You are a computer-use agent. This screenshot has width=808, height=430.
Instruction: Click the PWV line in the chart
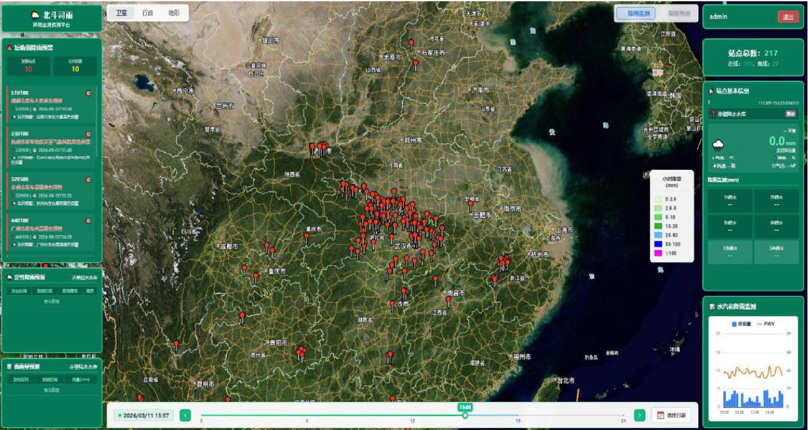[752, 372]
